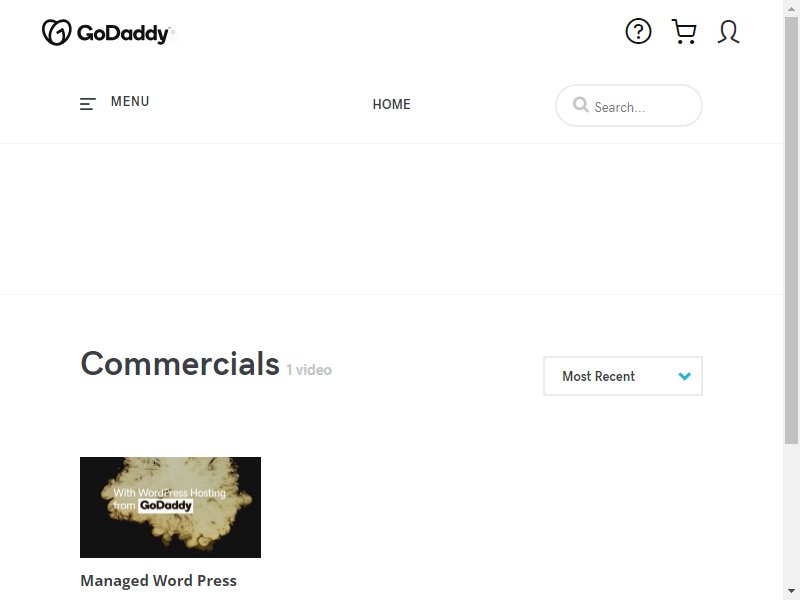Click the Commercials category heading
Image resolution: width=800 pixels, height=600 pixels.
(180, 364)
